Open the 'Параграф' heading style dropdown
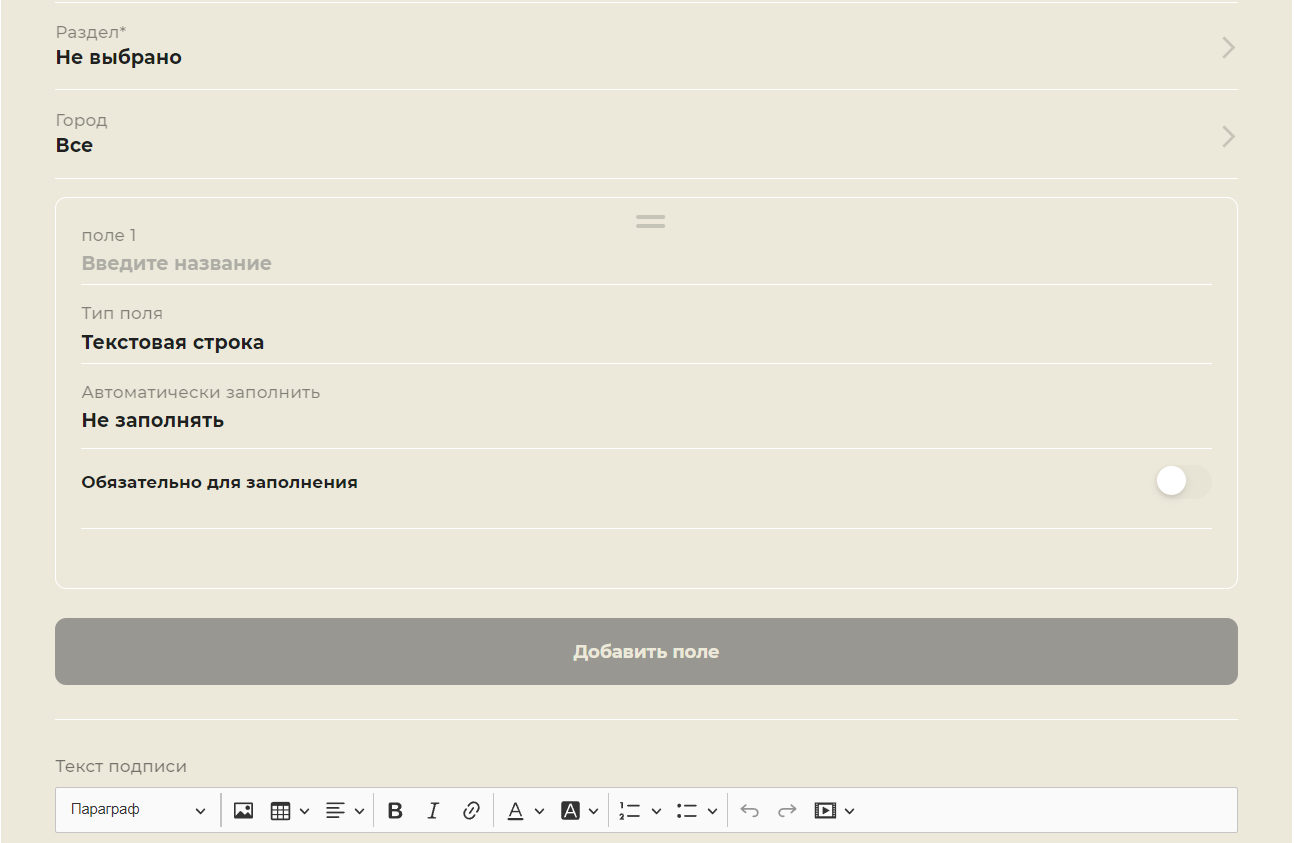Image resolution: width=1294 pixels, height=843 pixels. 138,811
